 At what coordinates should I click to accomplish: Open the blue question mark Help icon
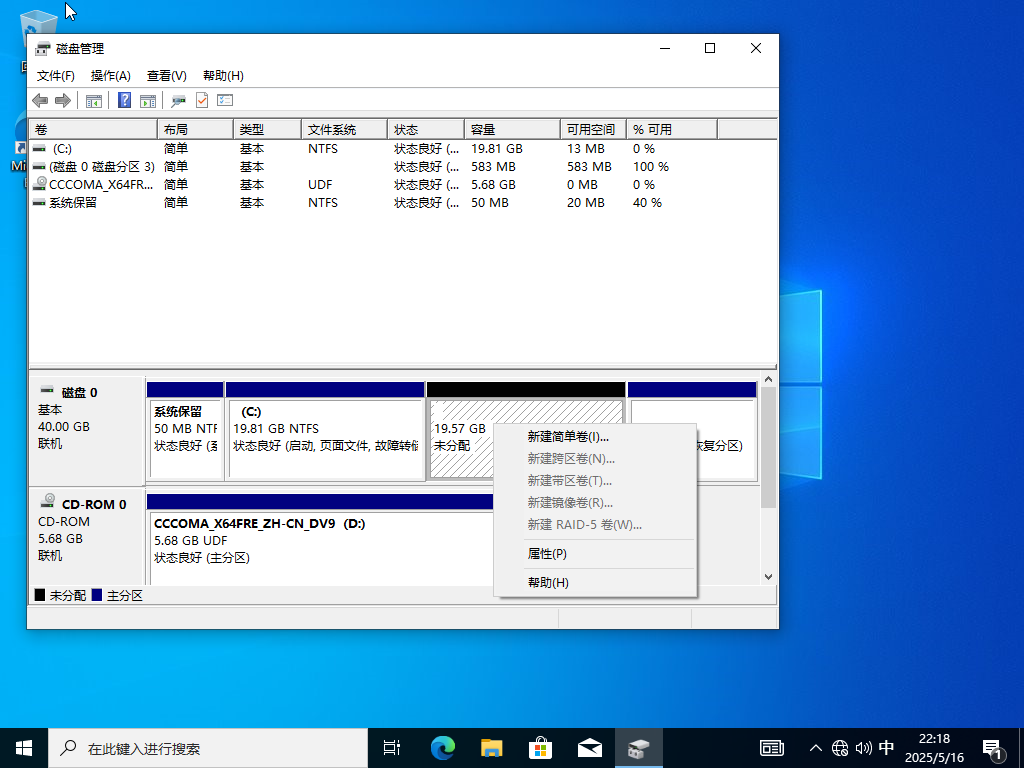(124, 100)
